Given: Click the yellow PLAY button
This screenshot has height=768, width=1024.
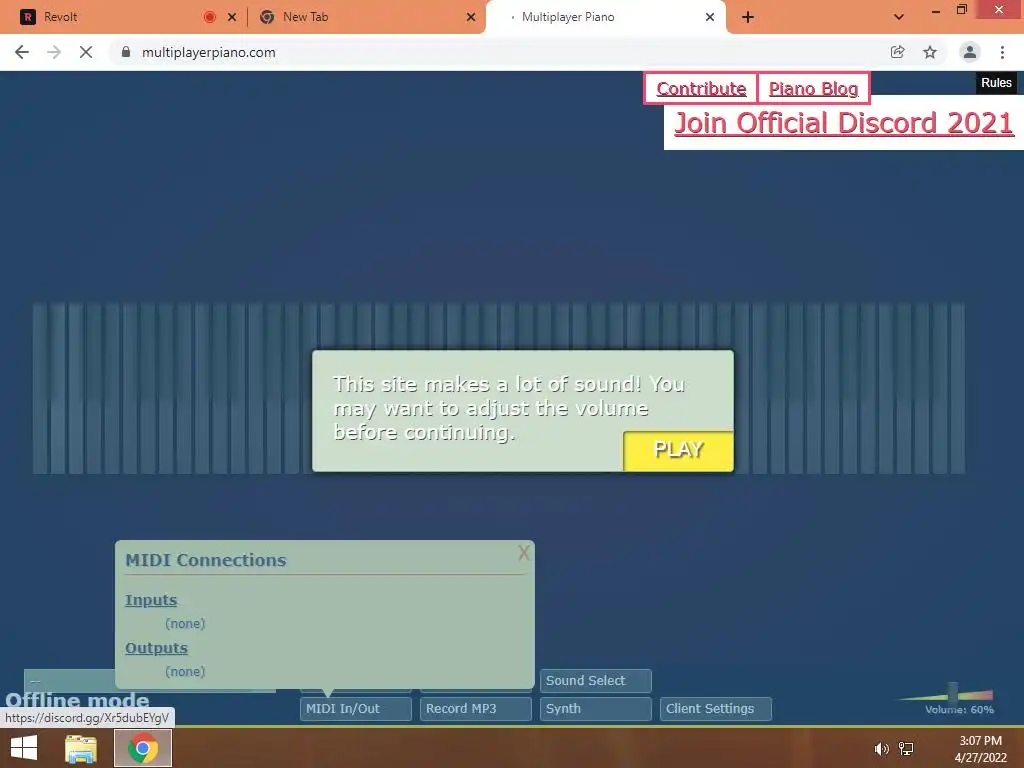Looking at the screenshot, I should (678, 450).
